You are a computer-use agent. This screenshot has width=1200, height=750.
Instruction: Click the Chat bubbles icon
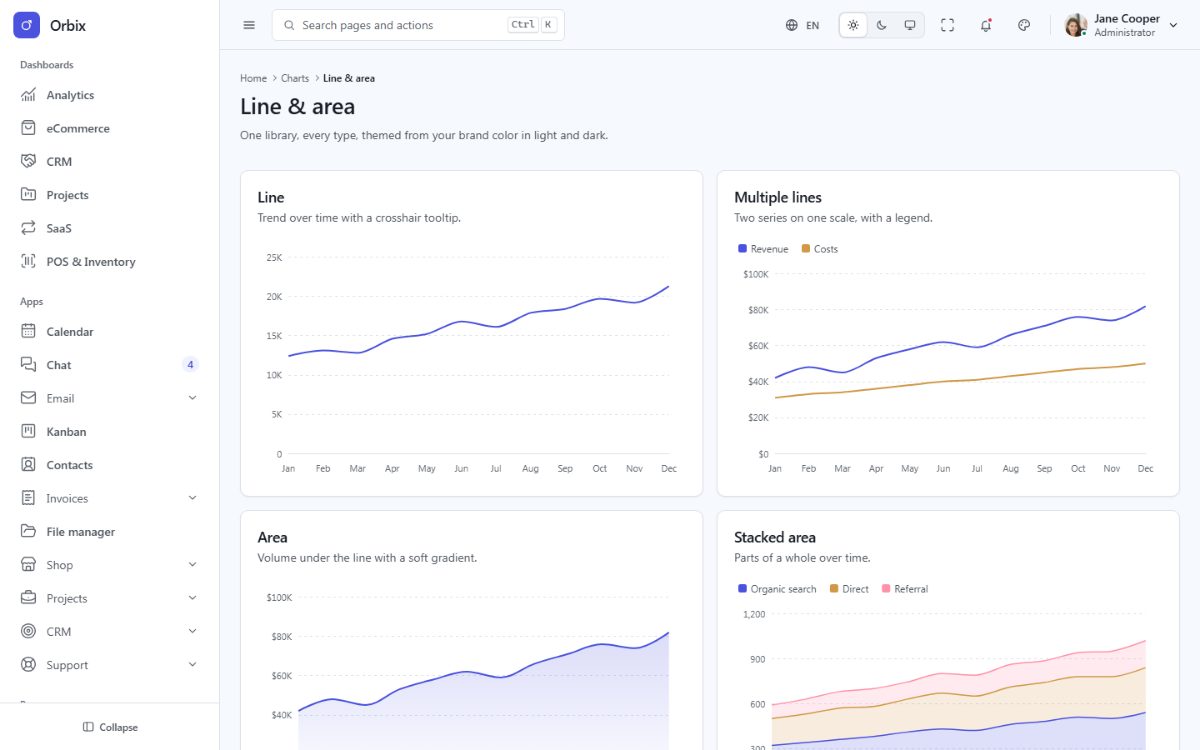[28, 365]
